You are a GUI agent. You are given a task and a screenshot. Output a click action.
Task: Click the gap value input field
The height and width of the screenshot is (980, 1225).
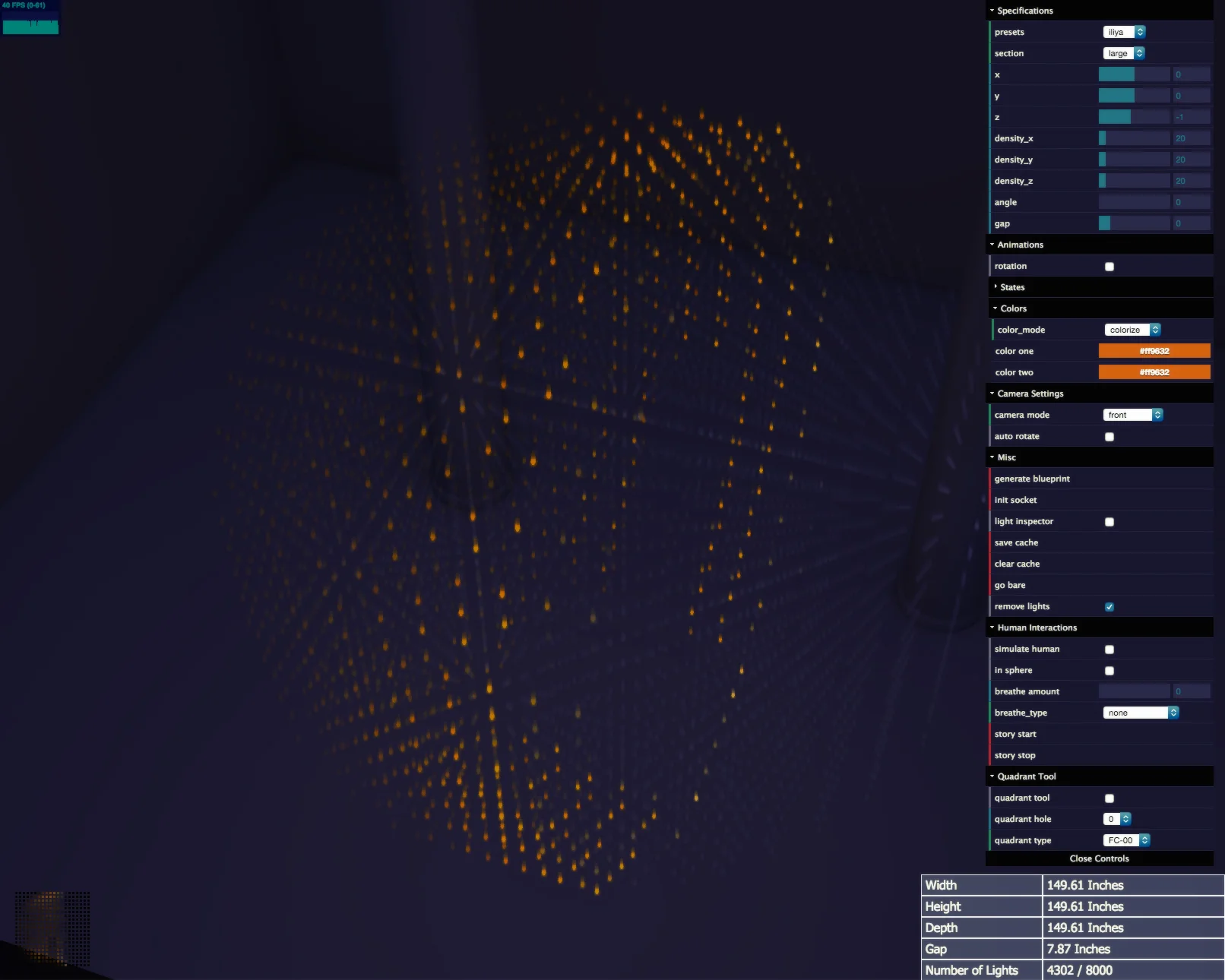point(1192,223)
